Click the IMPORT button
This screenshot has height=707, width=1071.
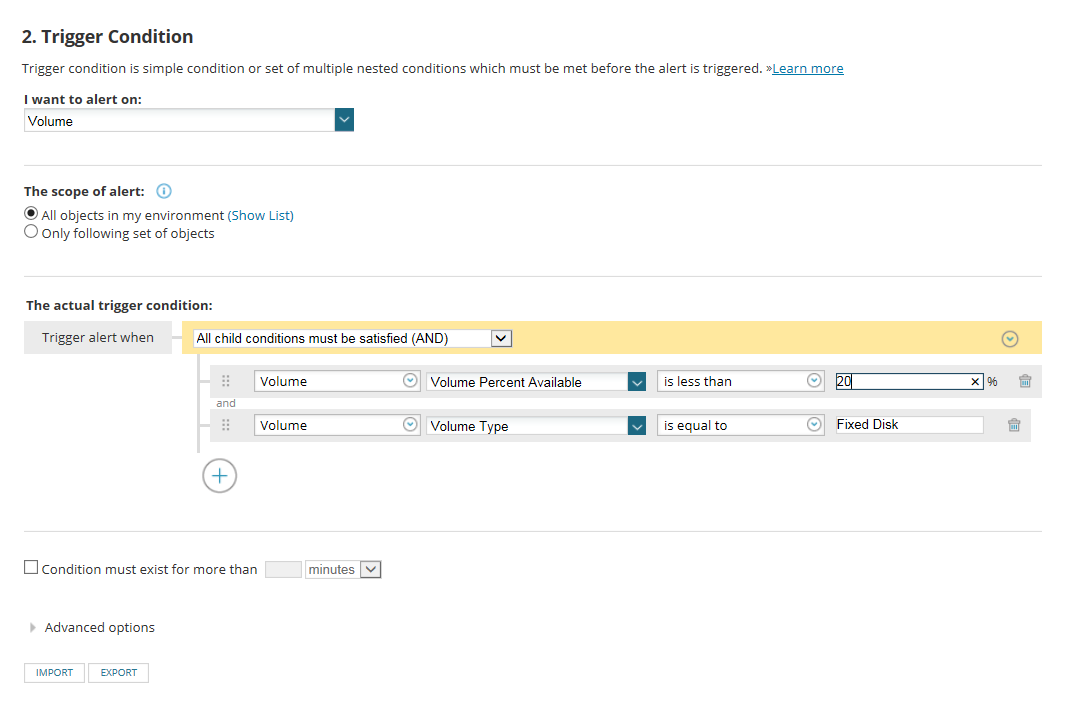tap(55, 673)
